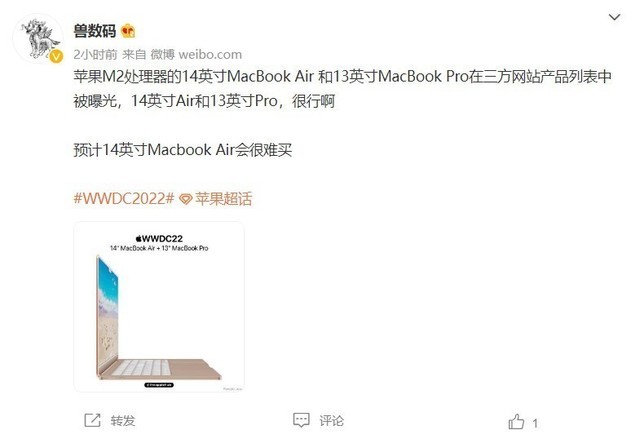Image resolution: width=640 pixels, height=439 pixels.
Task: Click the 预计14英寸Macbook Air text line
Action: [183, 150]
